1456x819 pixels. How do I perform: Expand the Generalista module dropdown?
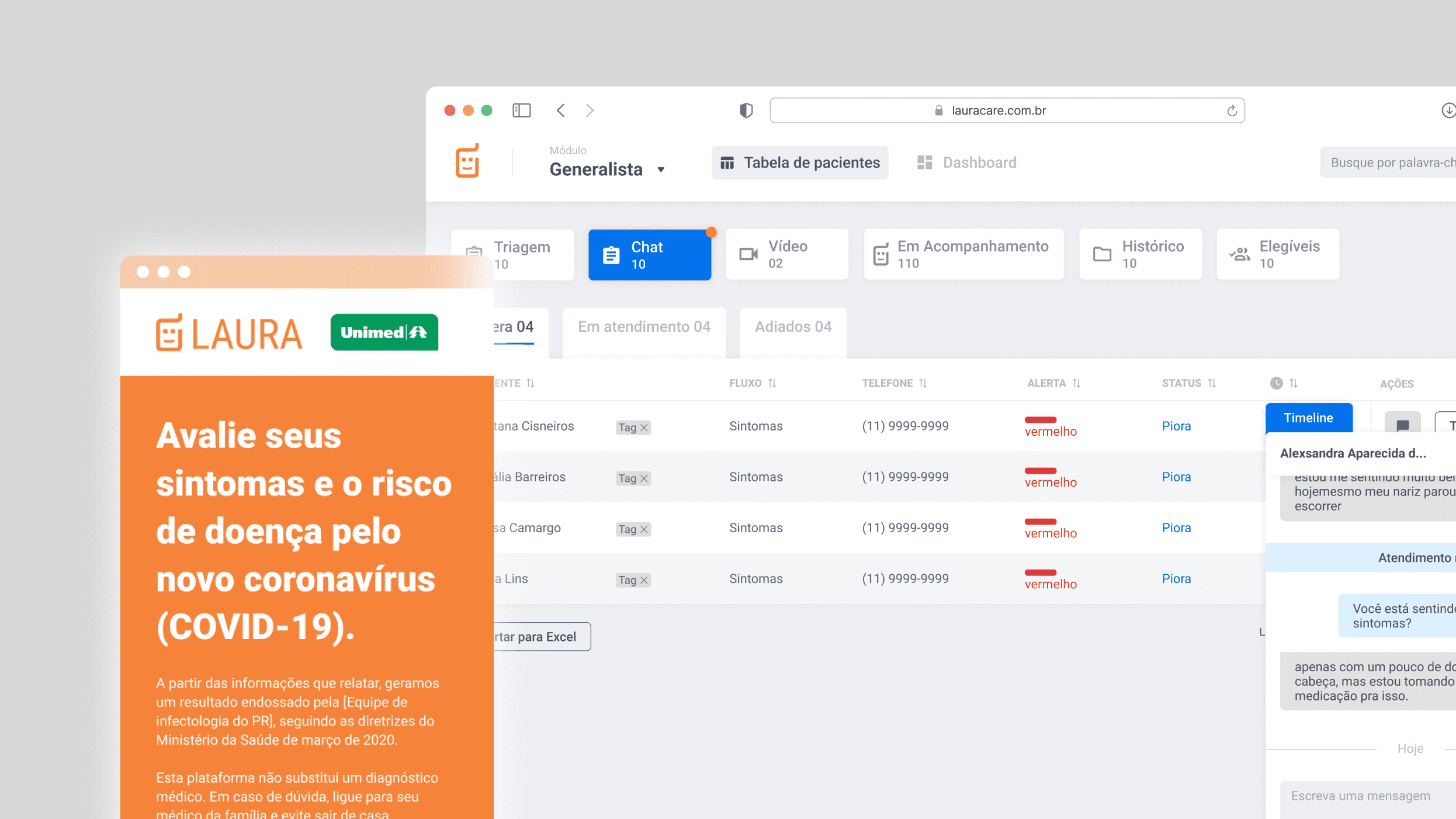point(661,170)
